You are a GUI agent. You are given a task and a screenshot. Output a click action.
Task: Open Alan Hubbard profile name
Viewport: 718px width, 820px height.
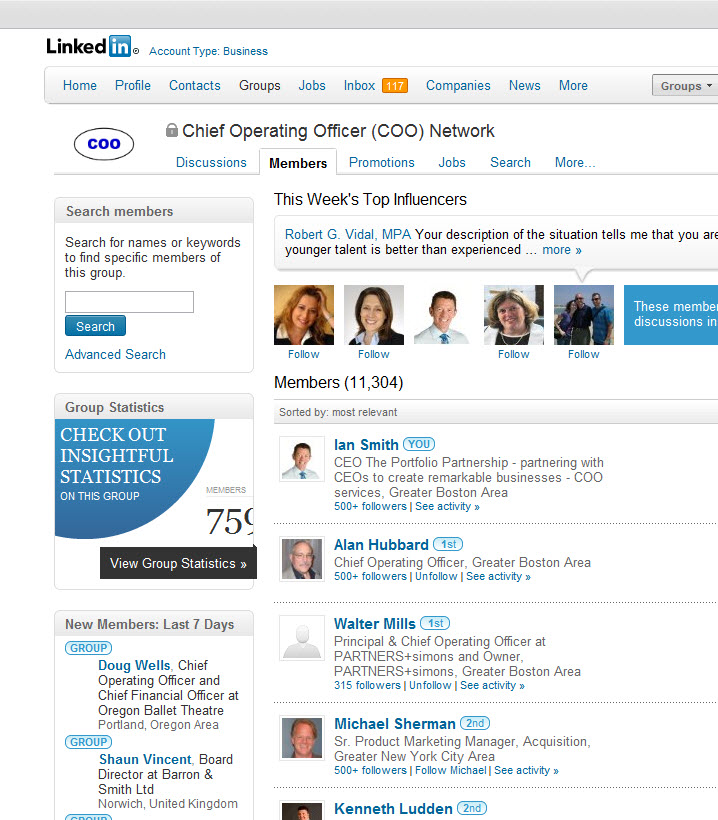click(381, 544)
